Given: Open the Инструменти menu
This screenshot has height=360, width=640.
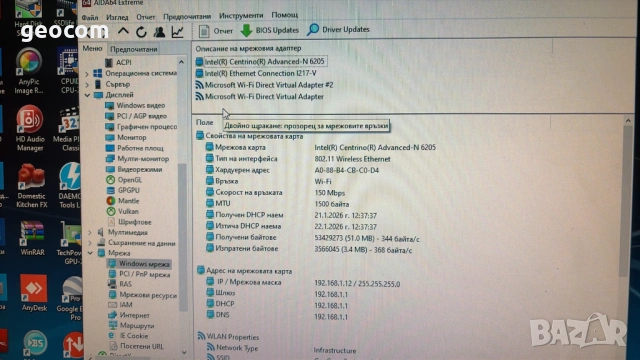Looking at the screenshot, I should (241, 16).
